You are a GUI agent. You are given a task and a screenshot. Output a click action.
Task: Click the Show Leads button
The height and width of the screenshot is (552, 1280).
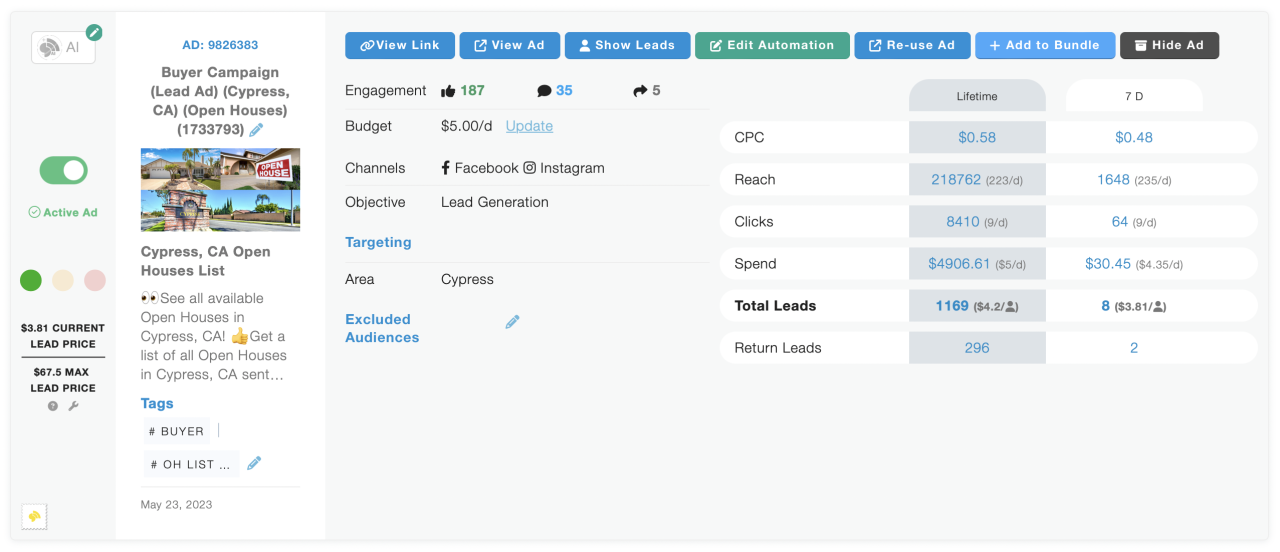point(627,45)
